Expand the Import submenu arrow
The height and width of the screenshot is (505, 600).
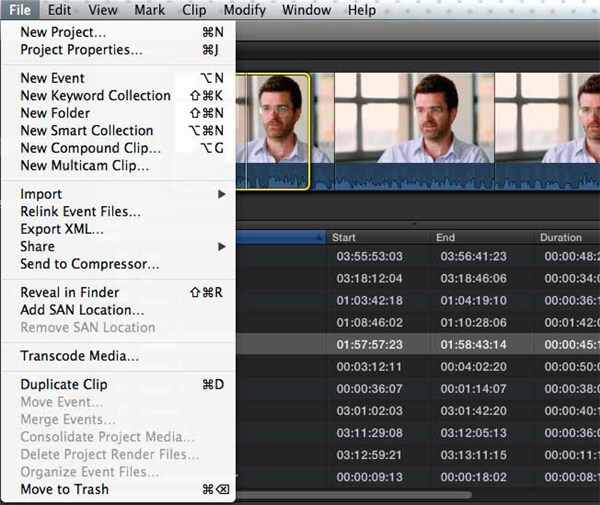click(x=222, y=194)
